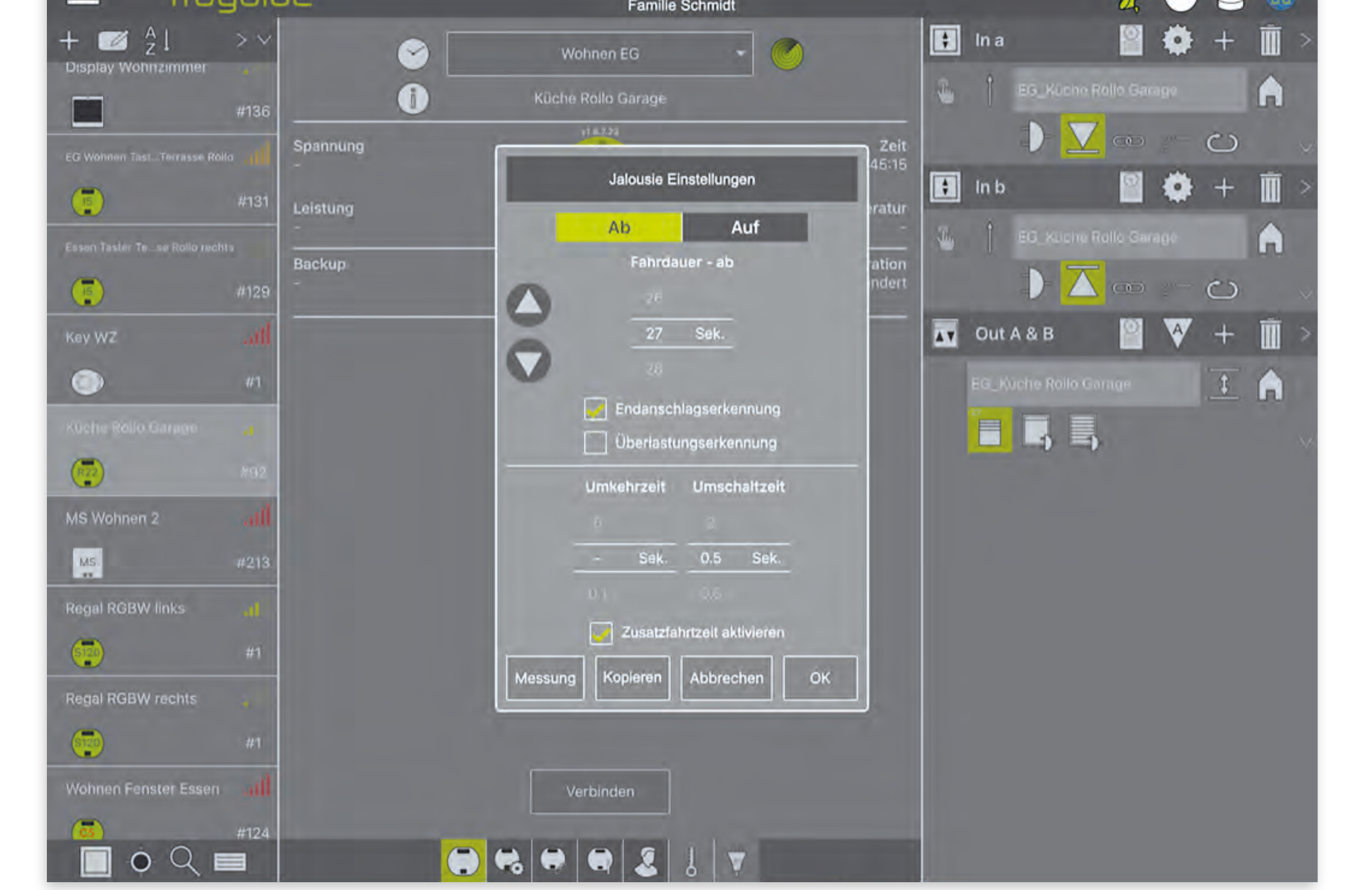Collapse the In b details down-chevron
This screenshot has width=1372, height=890.
point(1305,295)
